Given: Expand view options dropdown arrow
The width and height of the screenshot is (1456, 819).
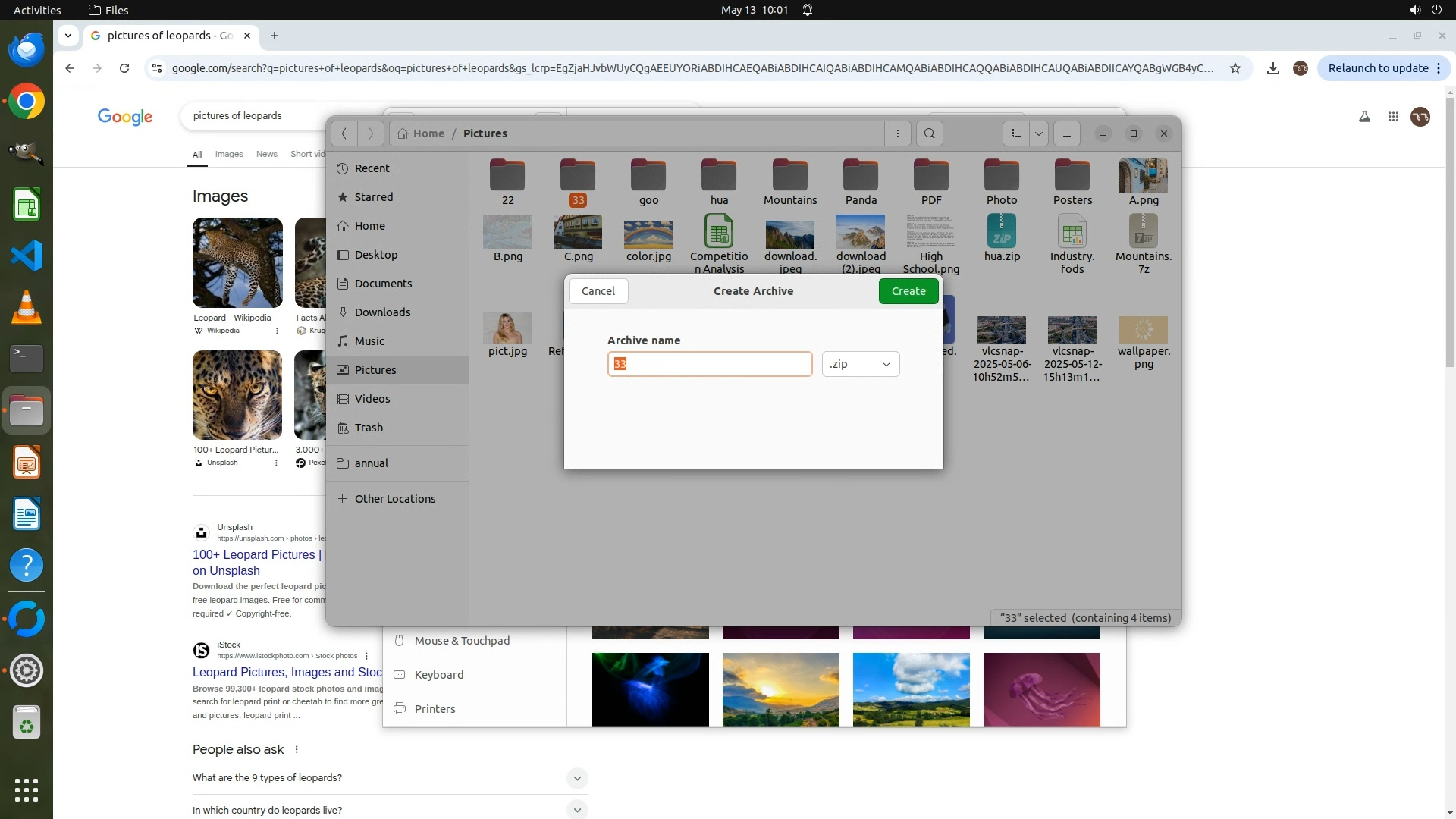Looking at the screenshot, I should (1038, 133).
